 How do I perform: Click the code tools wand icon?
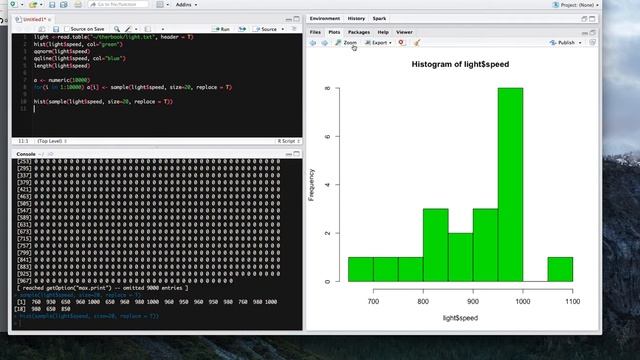[x=128, y=29]
